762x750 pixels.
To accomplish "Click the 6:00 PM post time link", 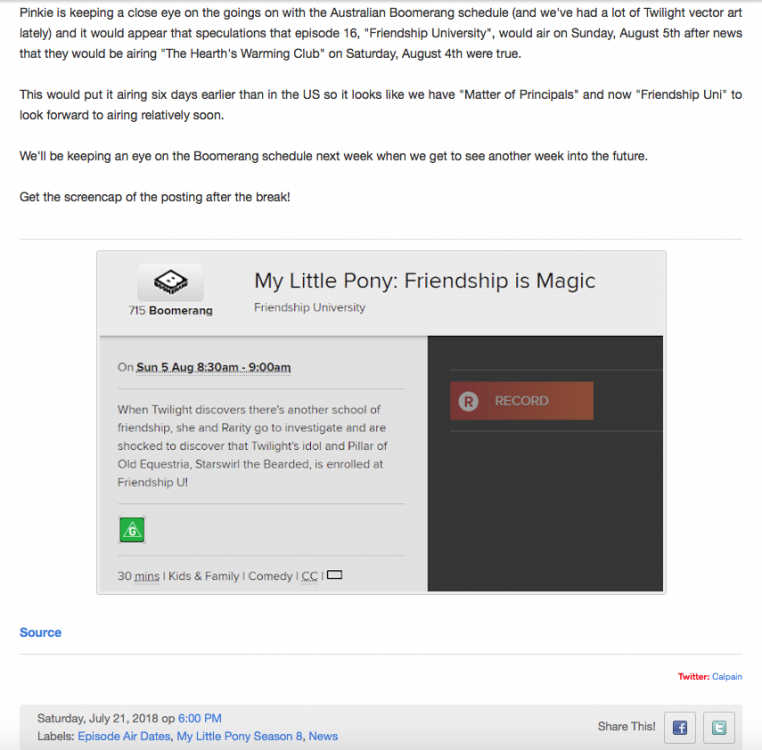I will pos(200,718).
